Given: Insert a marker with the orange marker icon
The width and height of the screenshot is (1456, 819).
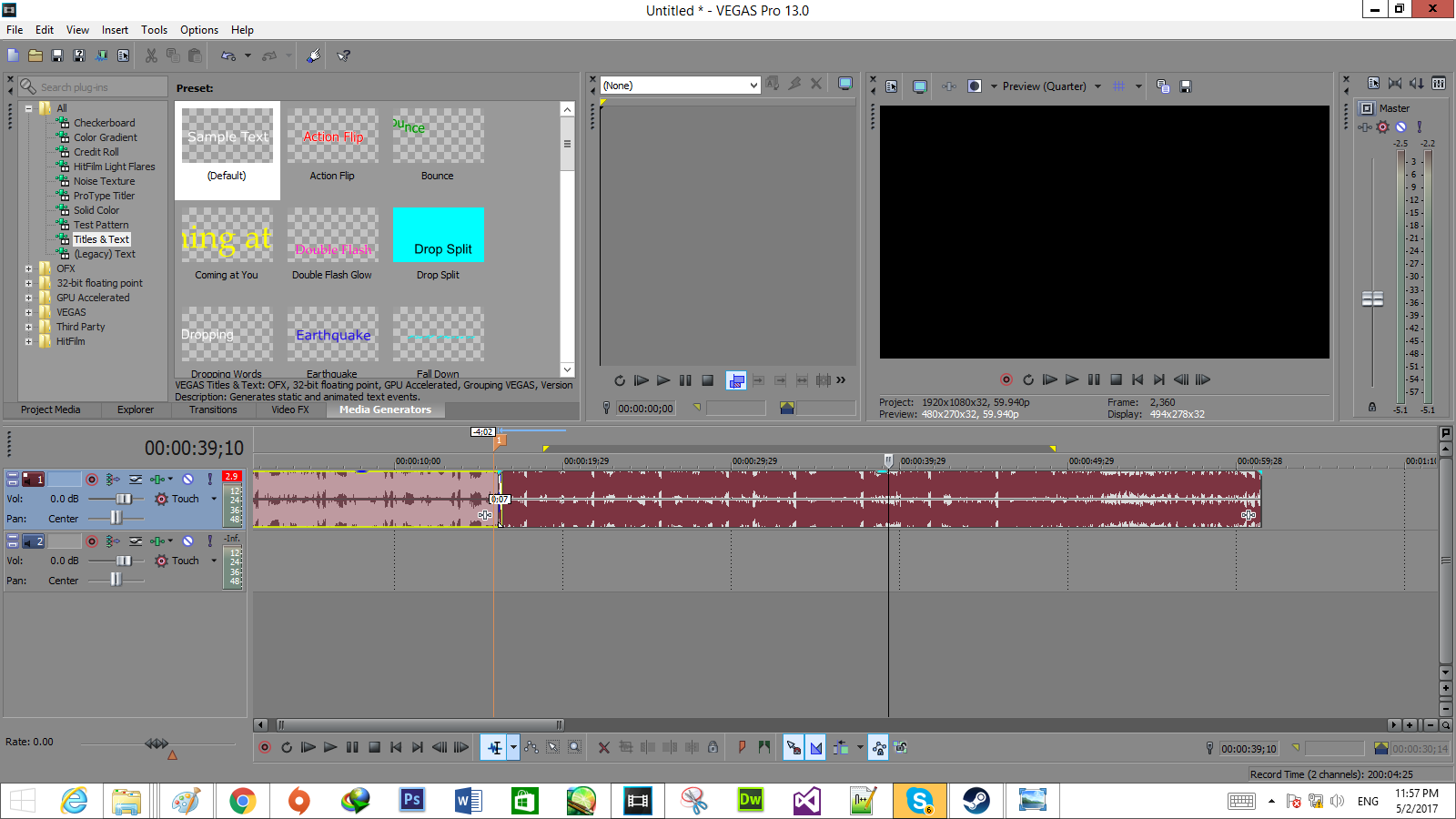Looking at the screenshot, I should pyautogui.click(x=743, y=747).
